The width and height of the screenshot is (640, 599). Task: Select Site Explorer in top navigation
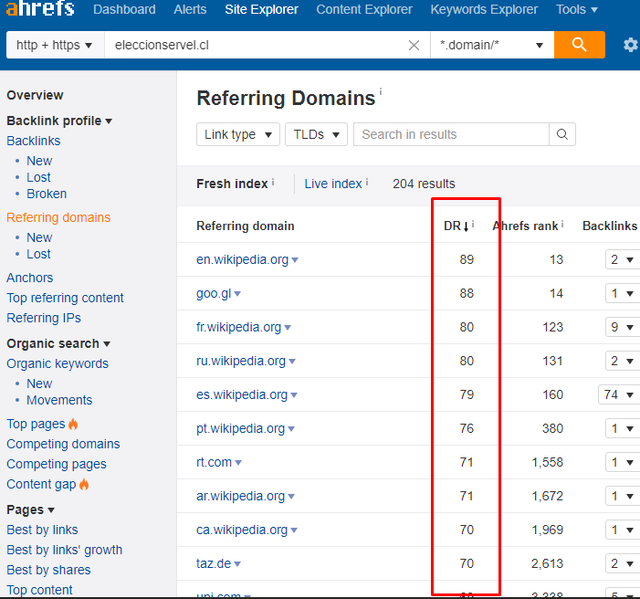(x=261, y=9)
